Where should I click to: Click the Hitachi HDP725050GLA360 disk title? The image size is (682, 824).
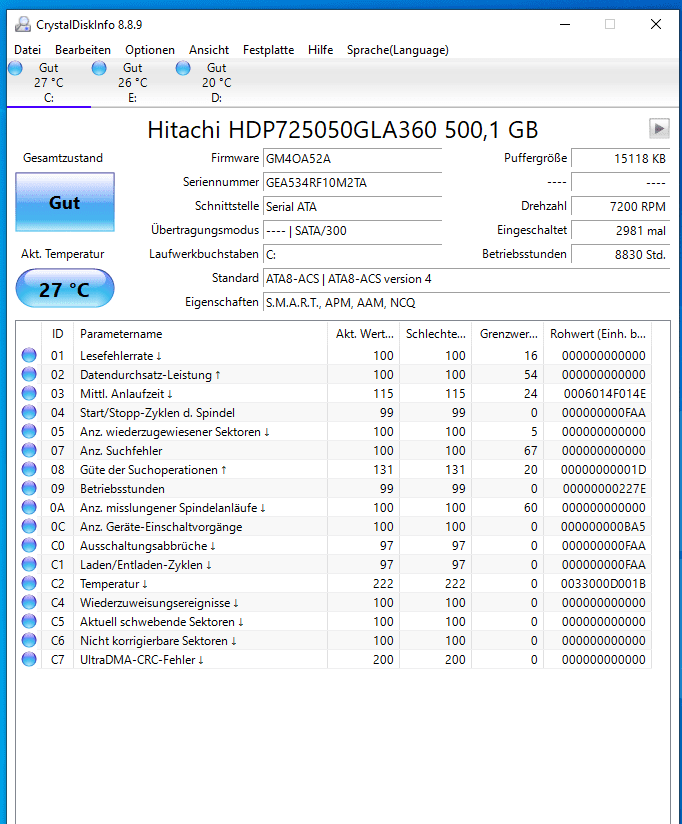point(343,130)
